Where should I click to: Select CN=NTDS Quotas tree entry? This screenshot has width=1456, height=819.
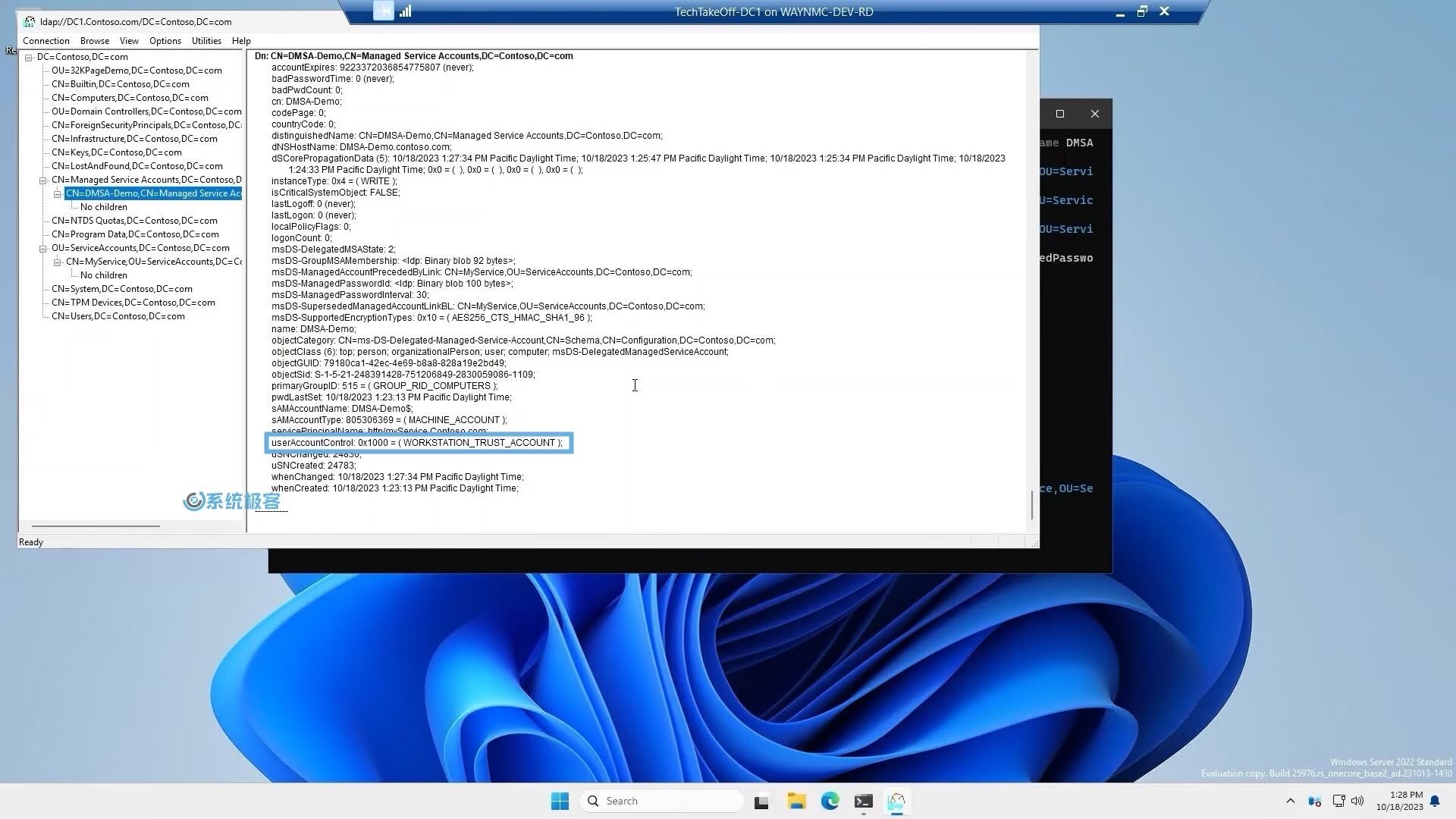(x=134, y=221)
